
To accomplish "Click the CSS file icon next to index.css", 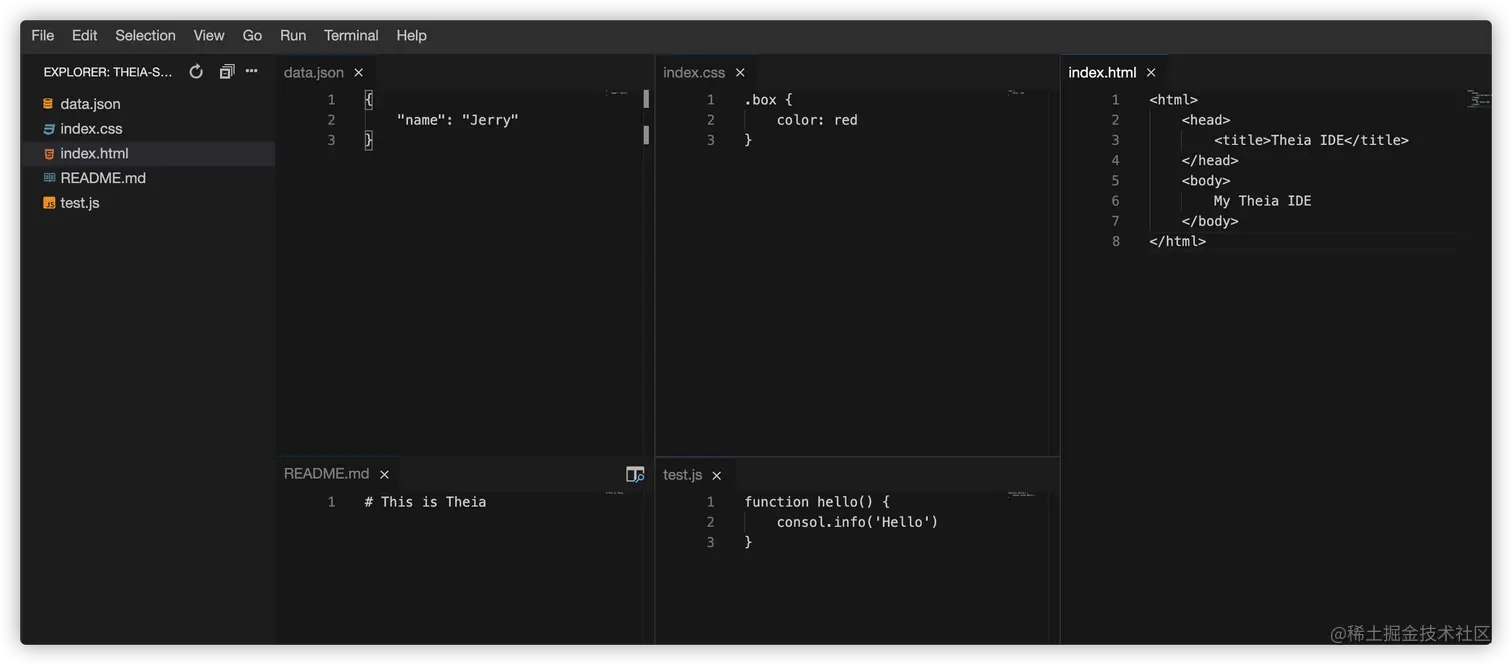I will (x=47, y=128).
